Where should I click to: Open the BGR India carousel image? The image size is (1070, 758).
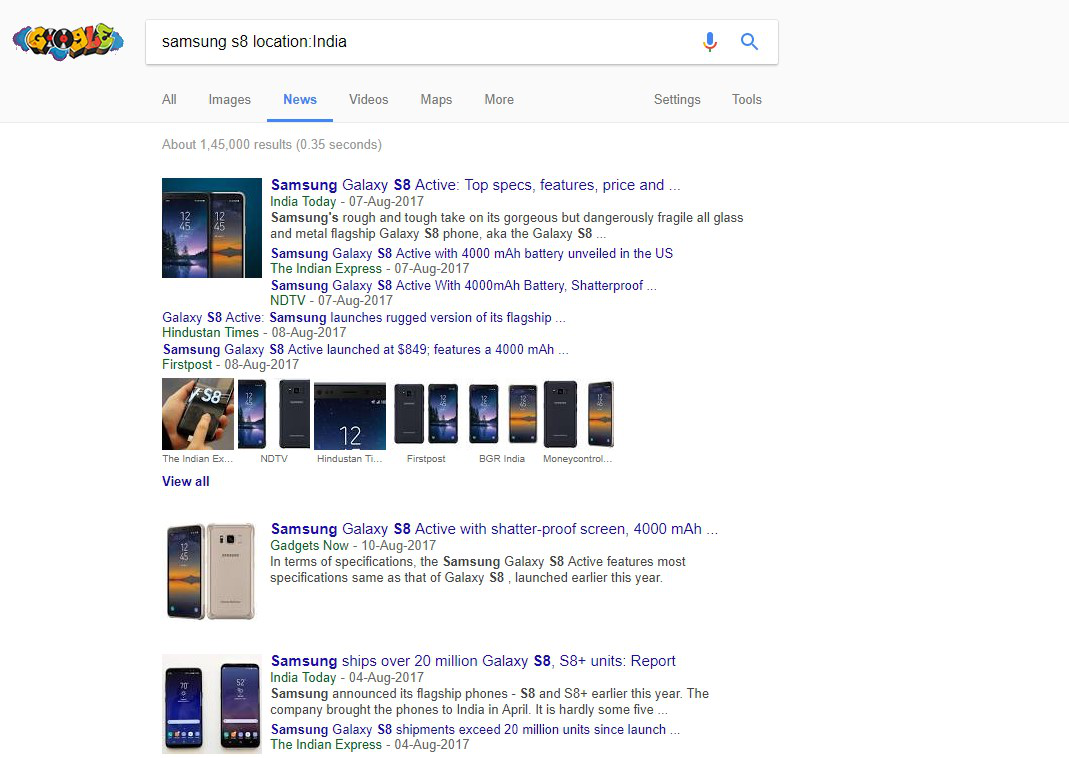[502, 414]
